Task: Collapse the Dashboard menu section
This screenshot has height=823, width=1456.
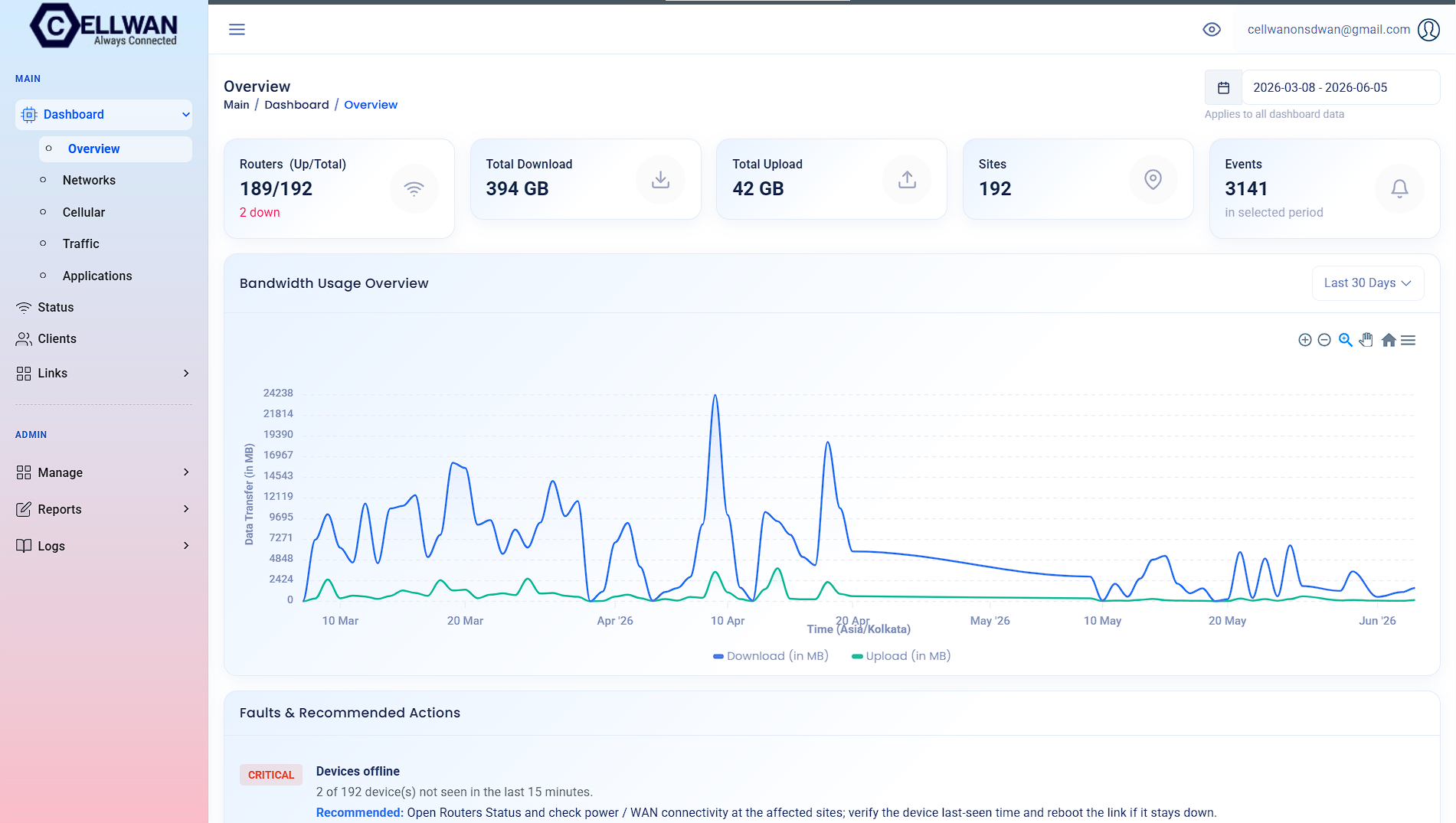Action: tap(103, 115)
